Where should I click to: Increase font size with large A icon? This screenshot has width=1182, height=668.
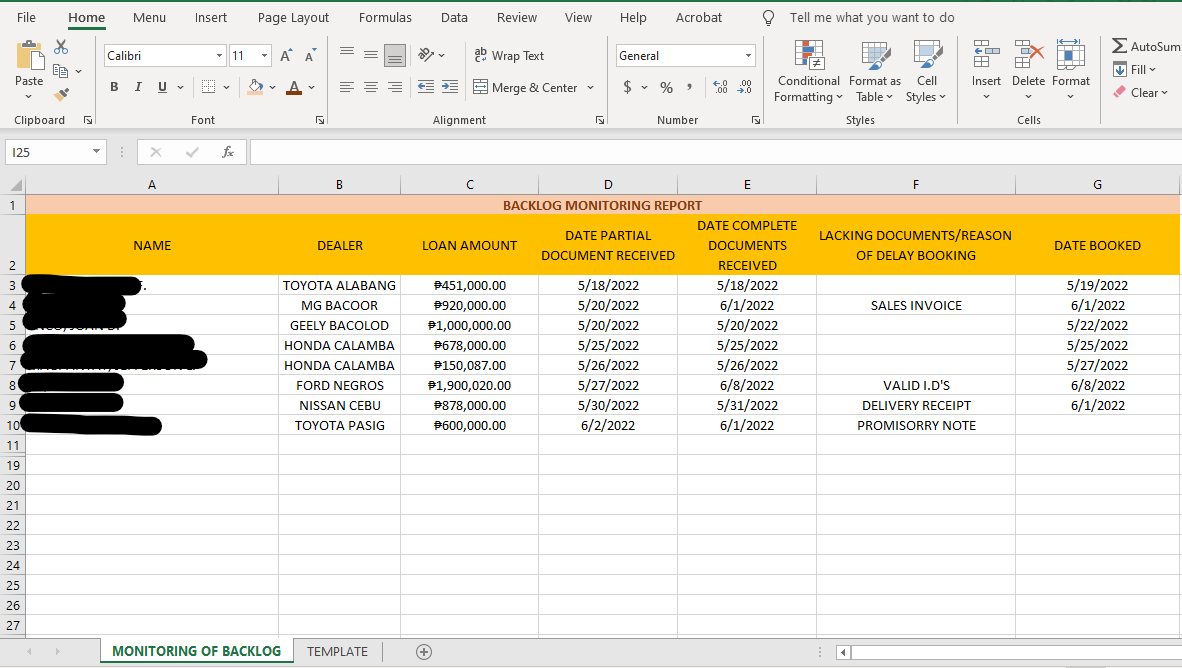[x=286, y=56]
